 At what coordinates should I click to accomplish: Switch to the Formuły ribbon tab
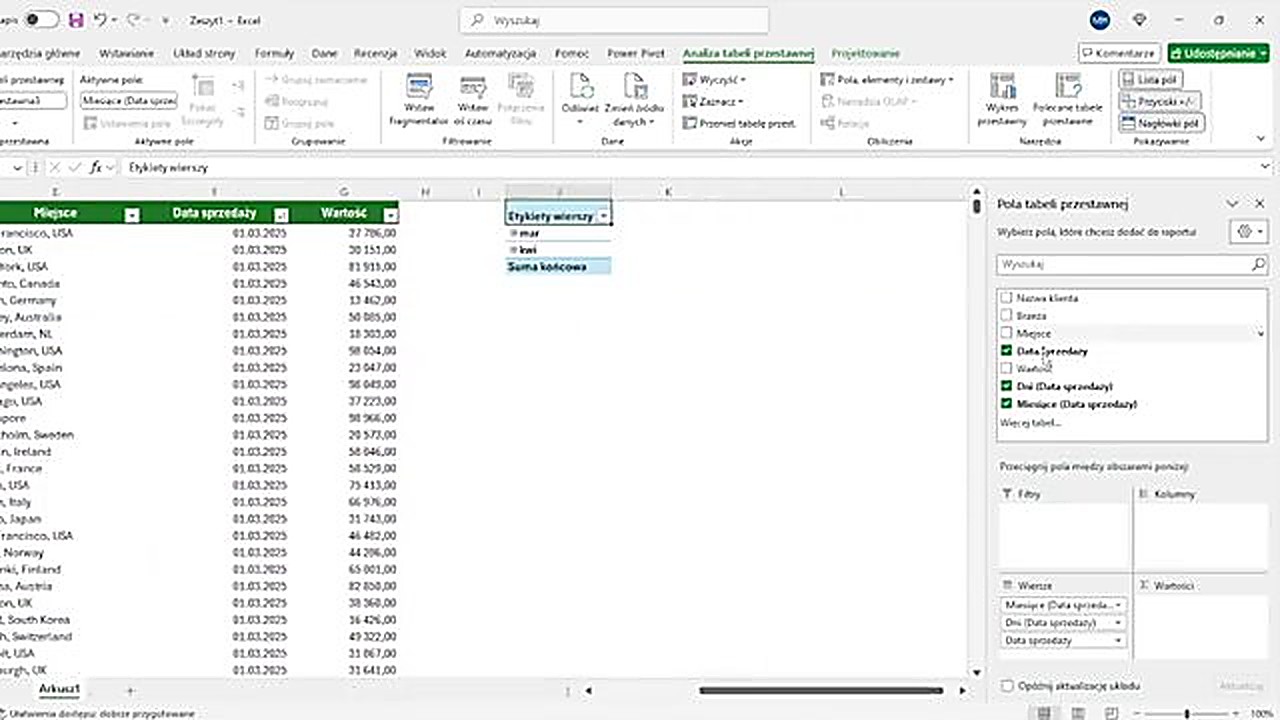(x=274, y=53)
